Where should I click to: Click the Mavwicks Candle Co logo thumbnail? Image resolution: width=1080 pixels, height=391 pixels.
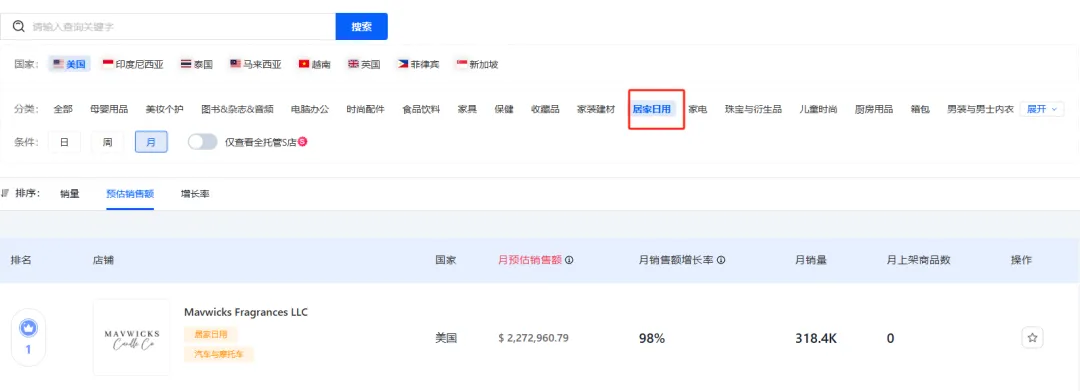(x=132, y=337)
